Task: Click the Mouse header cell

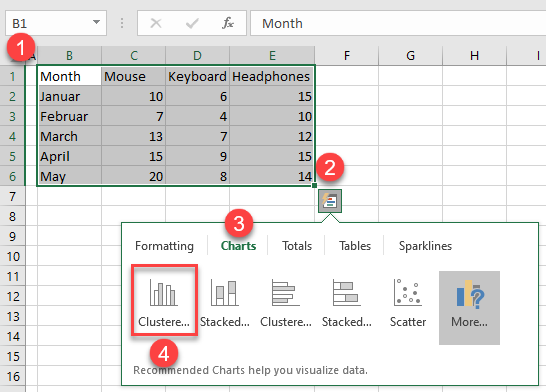Action: [134, 76]
